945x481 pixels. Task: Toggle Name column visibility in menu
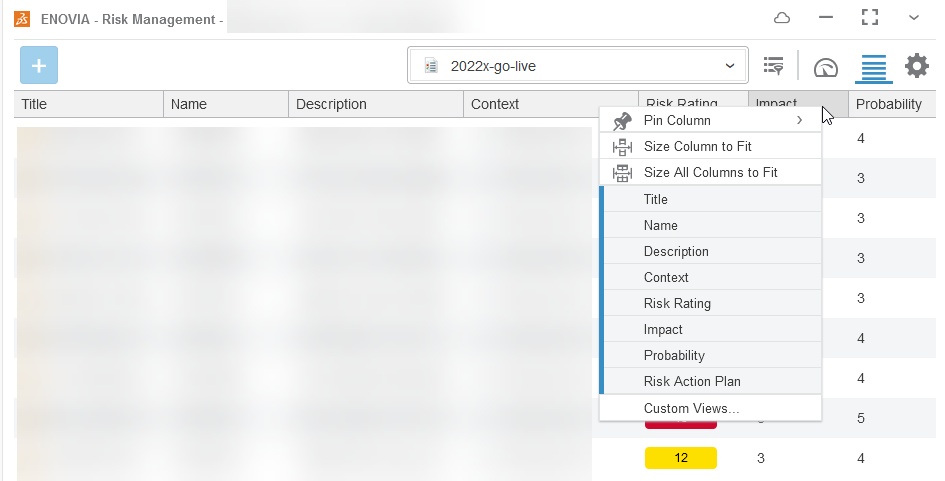[711, 225]
